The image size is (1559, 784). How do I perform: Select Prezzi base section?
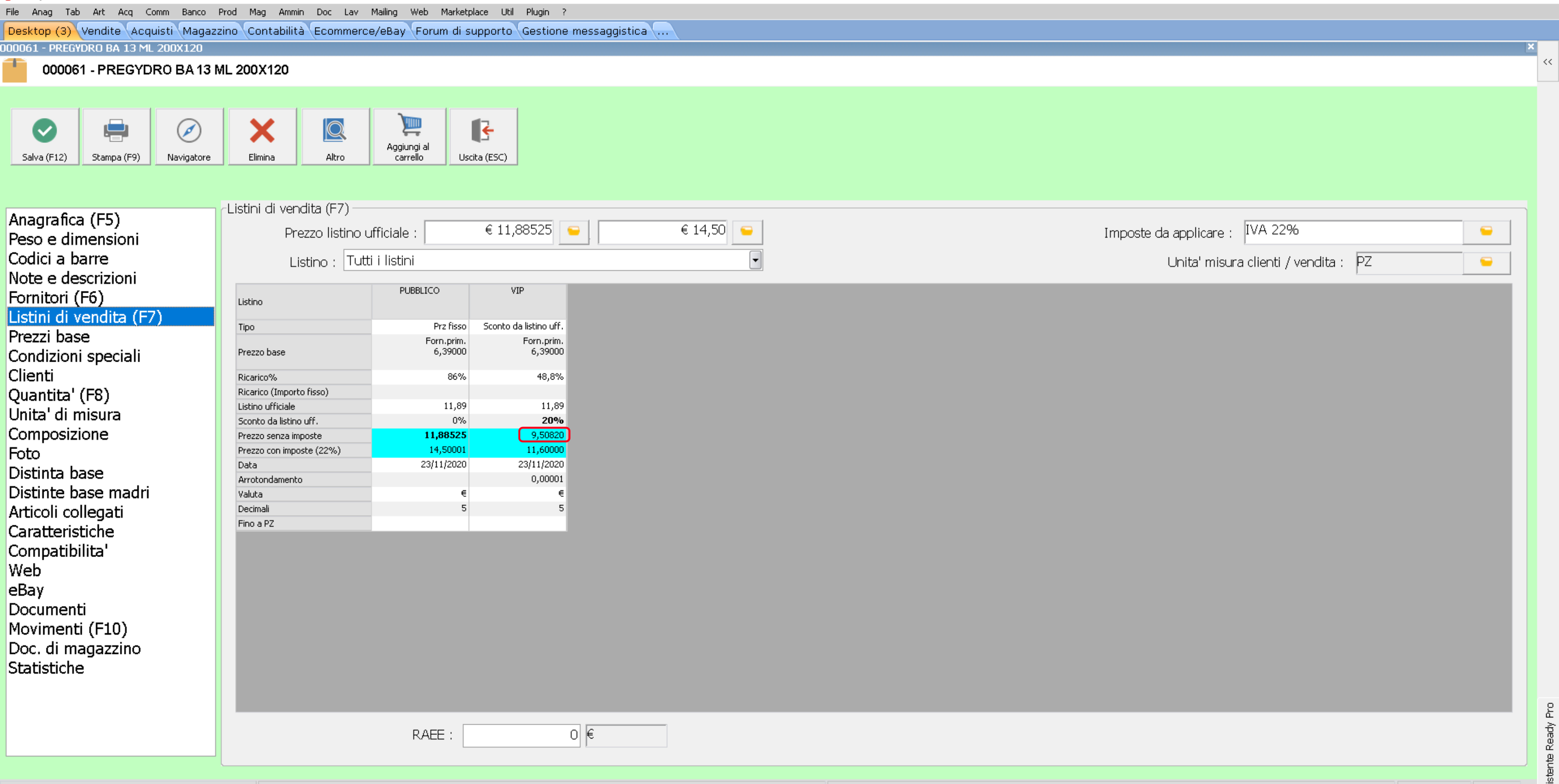click(111, 336)
